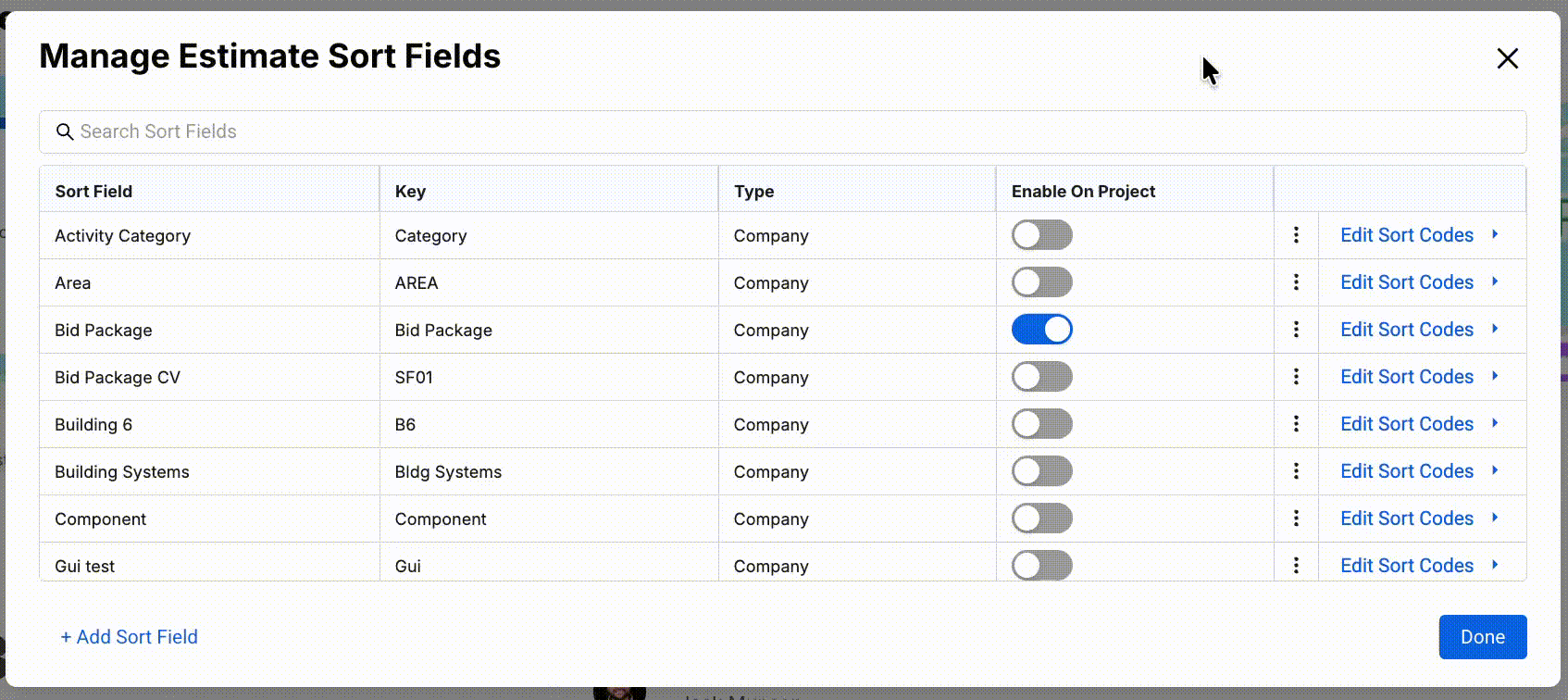Expand the arrow next to Area's Edit Sort Codes

point(1495,281)
